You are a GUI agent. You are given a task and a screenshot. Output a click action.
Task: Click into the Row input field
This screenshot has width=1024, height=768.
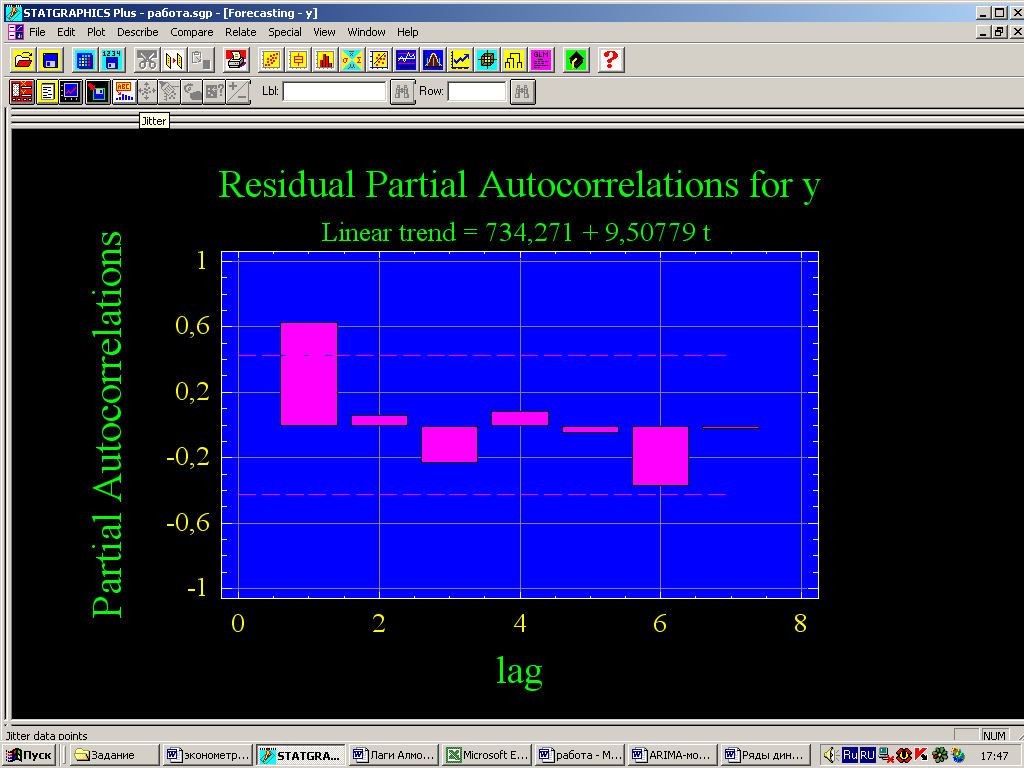coord(477,91)
